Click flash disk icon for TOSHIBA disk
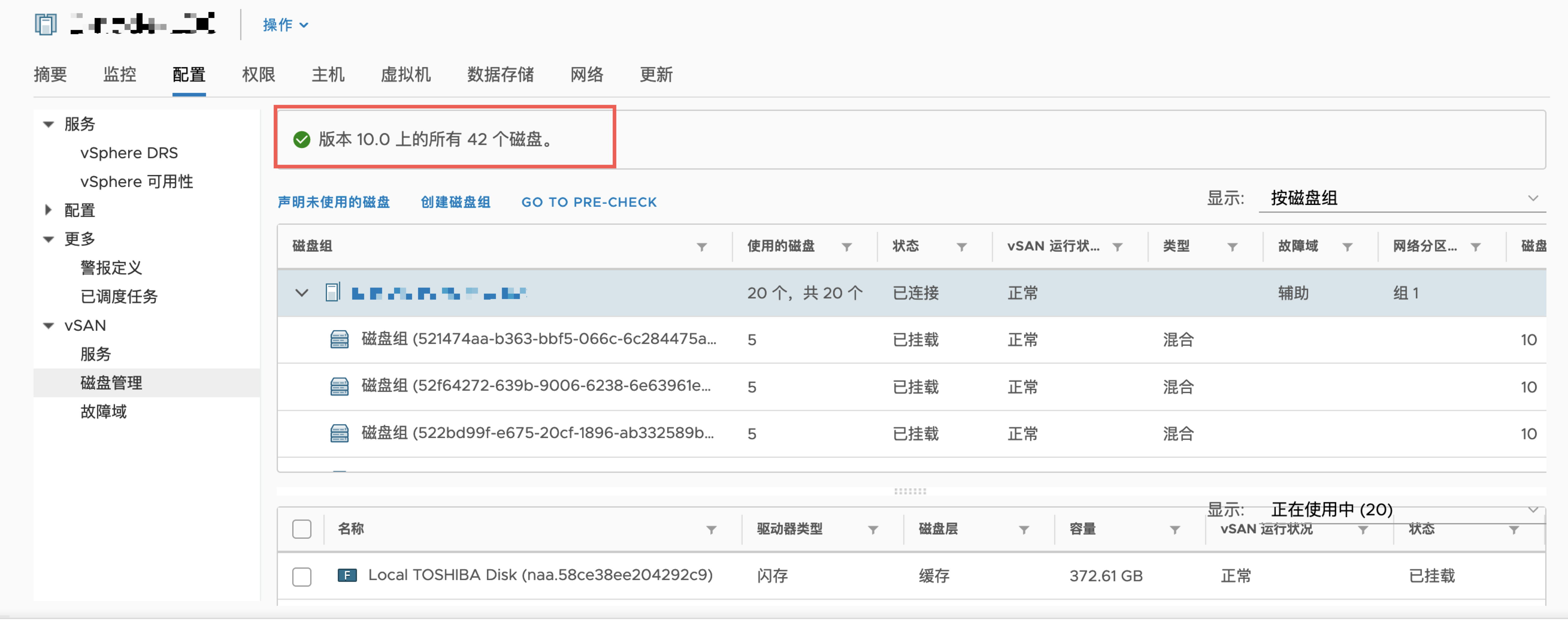 point(347,576)
